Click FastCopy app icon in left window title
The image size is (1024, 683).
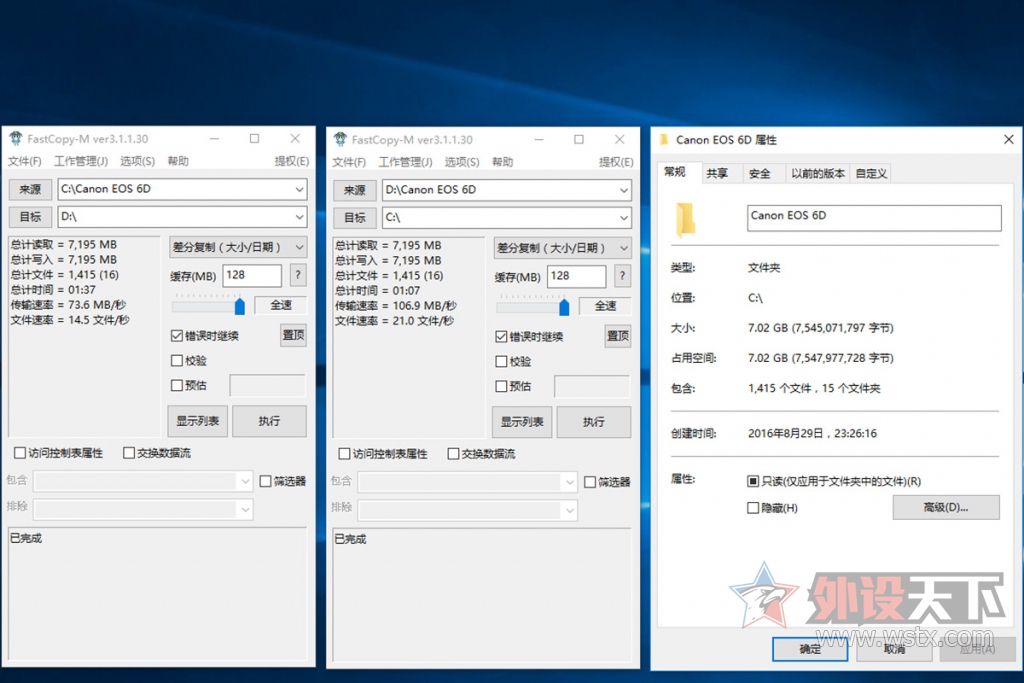[16, 138]
